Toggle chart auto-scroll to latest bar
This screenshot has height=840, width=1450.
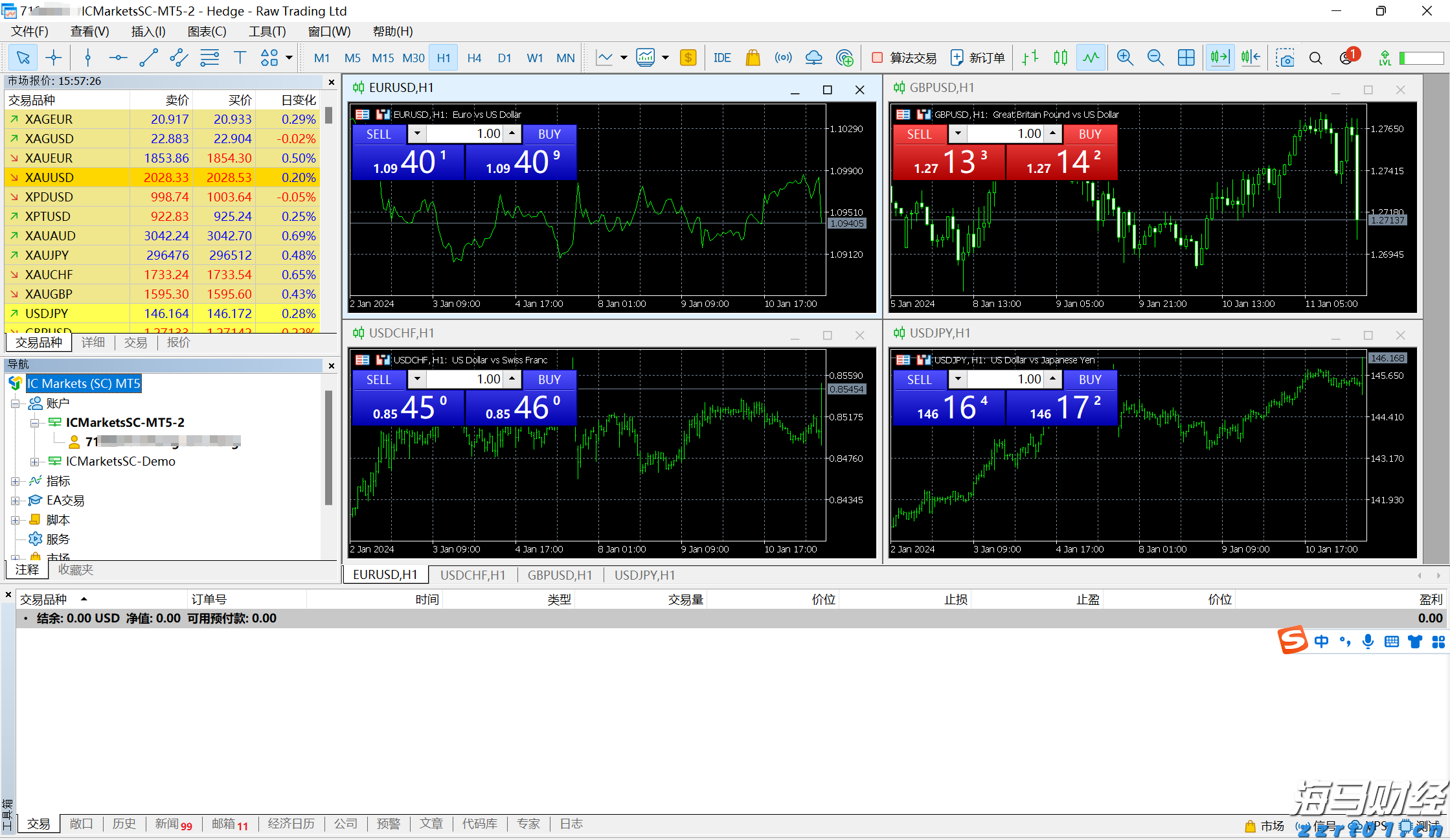1219,58
